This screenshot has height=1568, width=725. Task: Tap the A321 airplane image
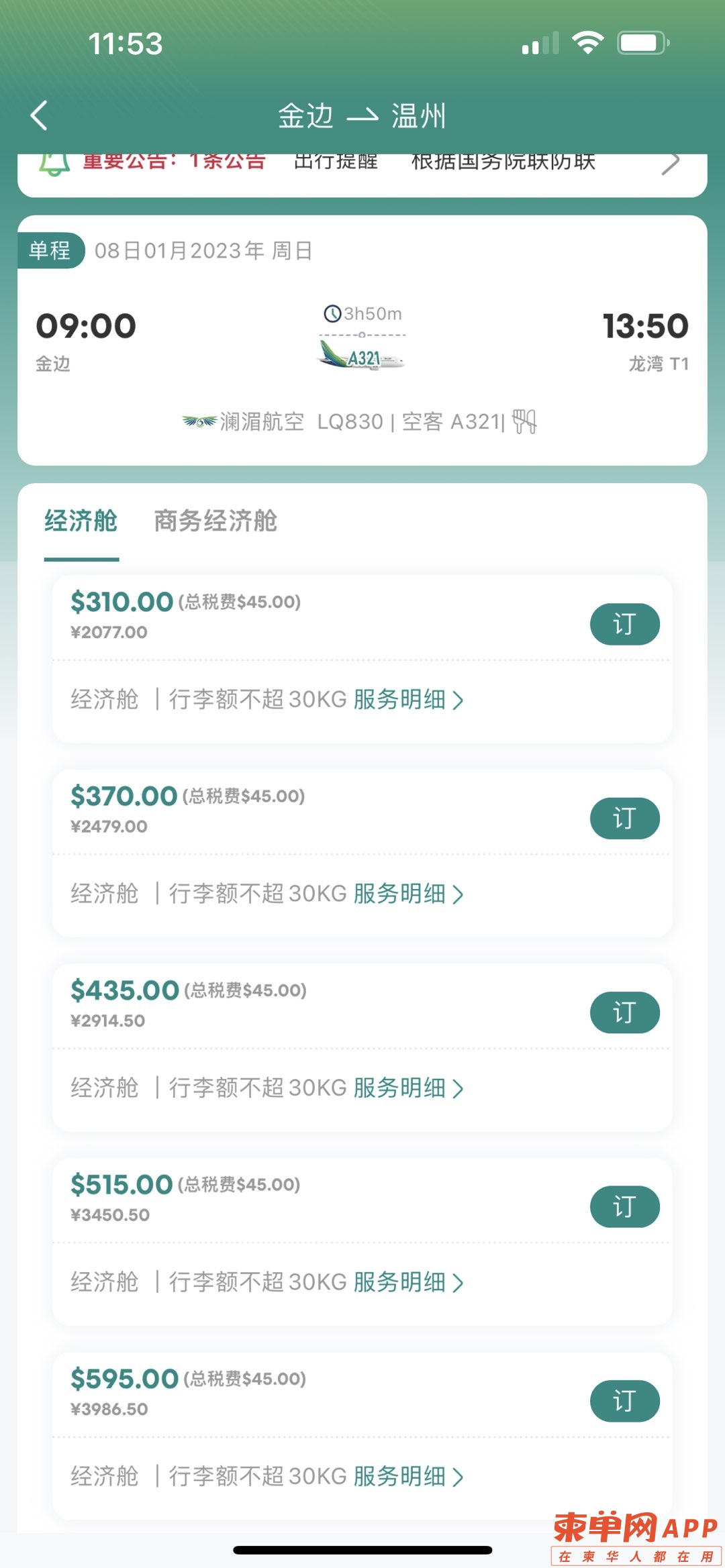361,356
